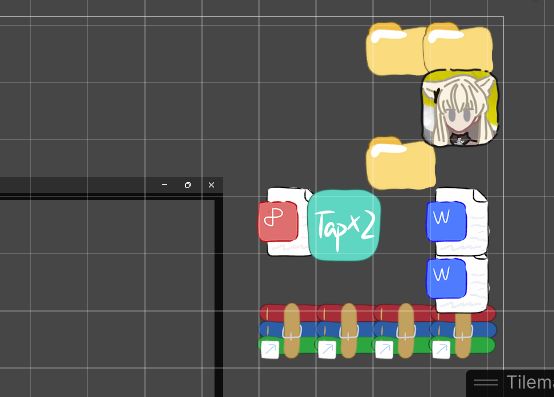Select the upper blue Word document tile
The height and width of the screenshot is (397, 554).
coord(458,222)
